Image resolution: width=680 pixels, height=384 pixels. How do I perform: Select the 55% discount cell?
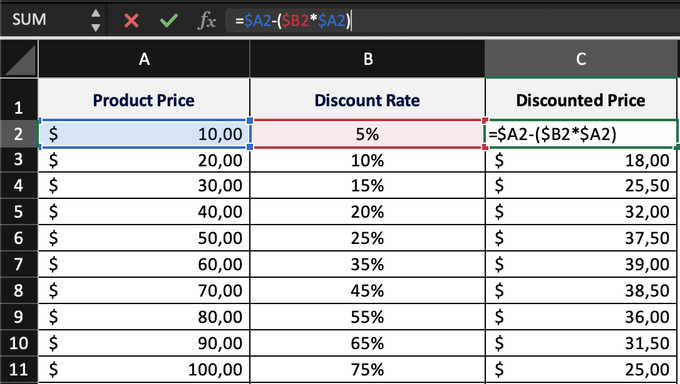coord(368,317)
